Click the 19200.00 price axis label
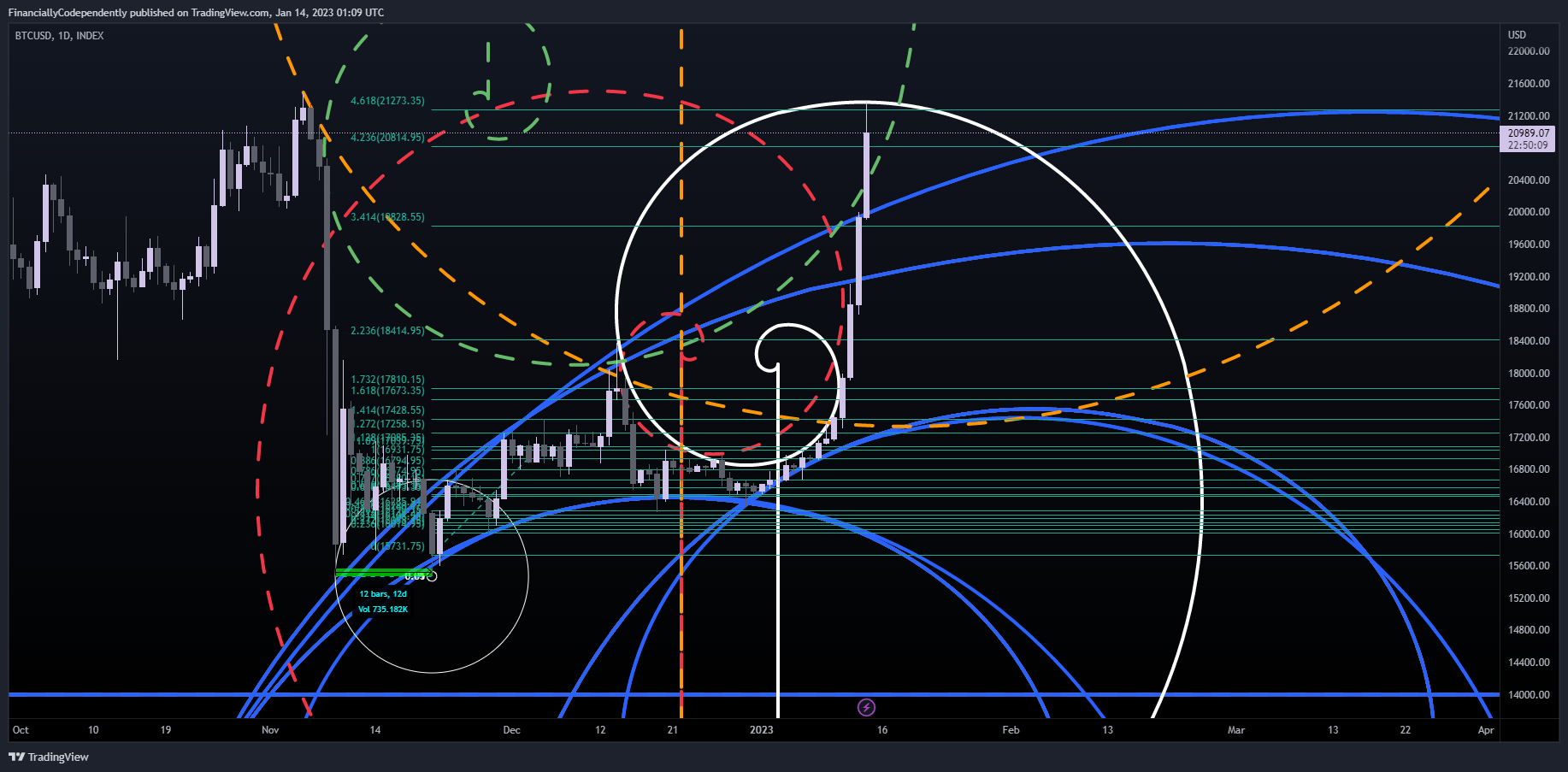Screen dimensions: 1568x772 point(1529,277)
